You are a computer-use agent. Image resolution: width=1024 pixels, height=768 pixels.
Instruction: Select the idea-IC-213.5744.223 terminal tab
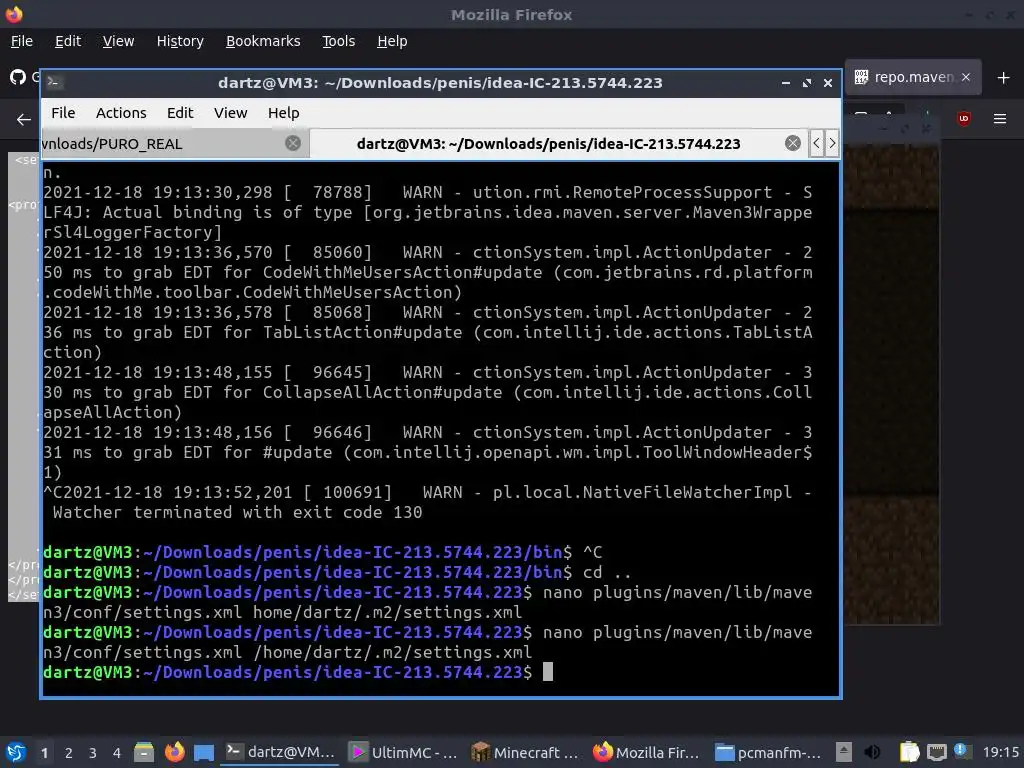pyautogui.click(x=548, y=144)
